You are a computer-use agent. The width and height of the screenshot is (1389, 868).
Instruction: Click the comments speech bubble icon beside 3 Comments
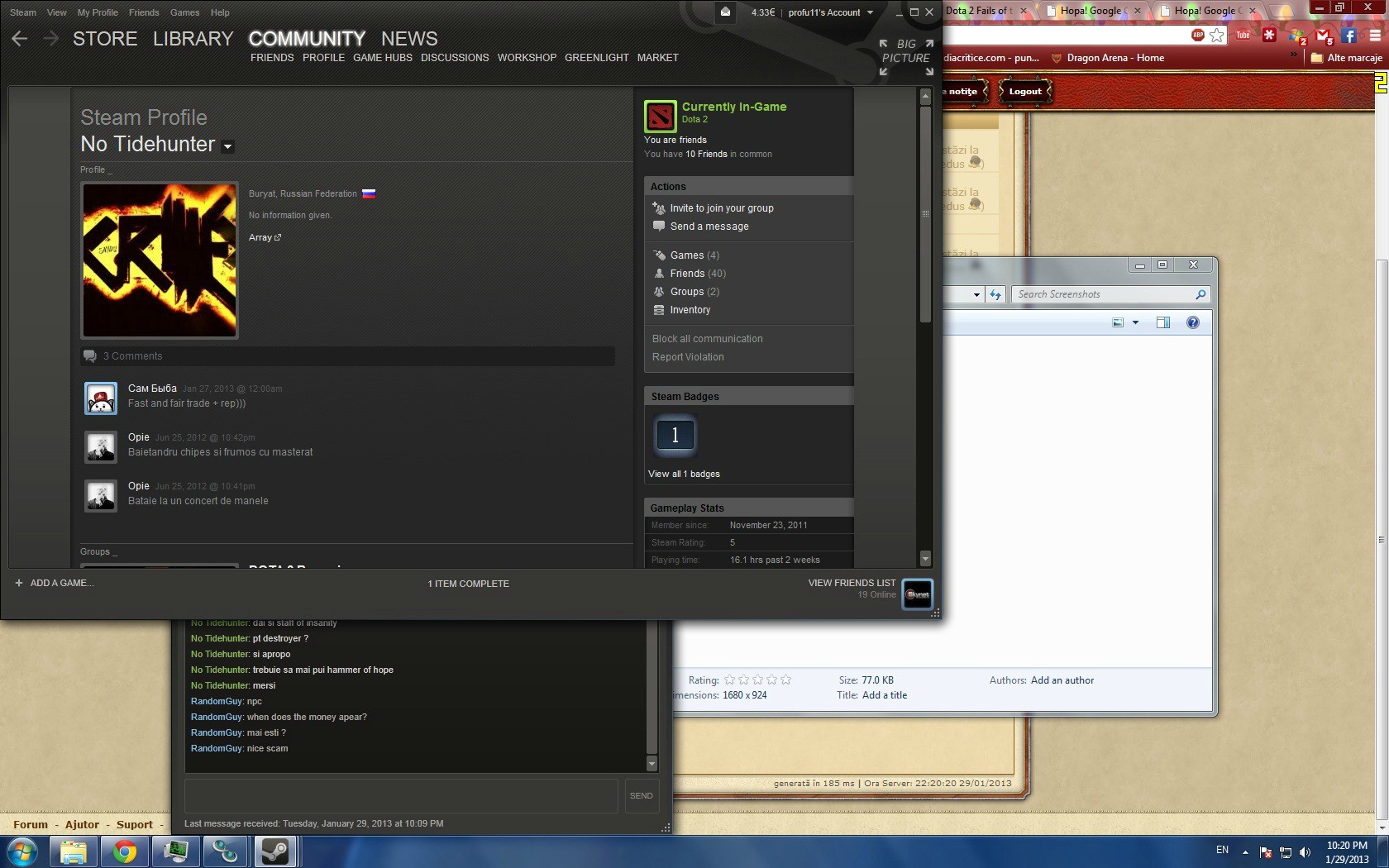tap(89, 356)
